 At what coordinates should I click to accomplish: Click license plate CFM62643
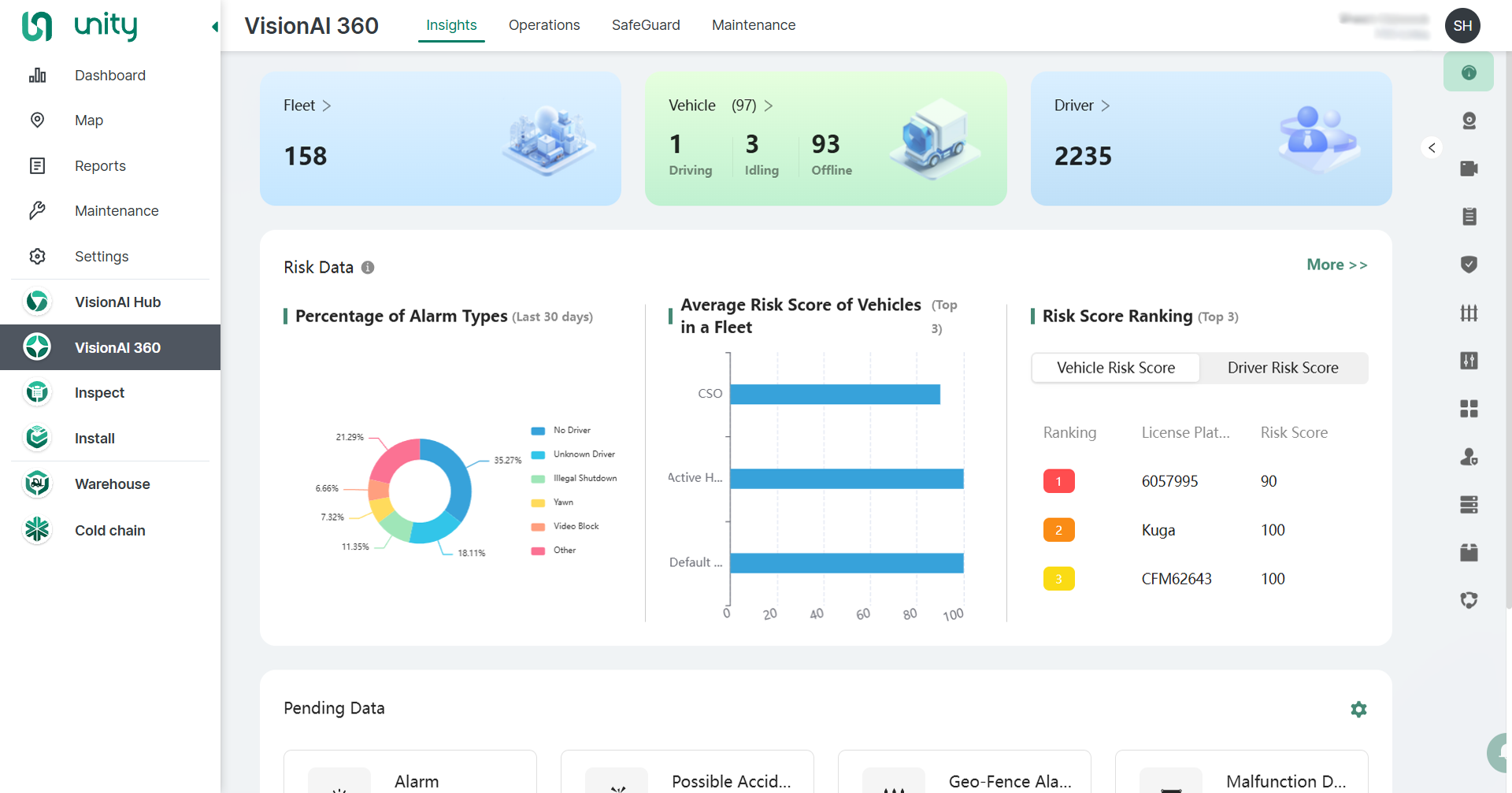(x=1177, y=579)
